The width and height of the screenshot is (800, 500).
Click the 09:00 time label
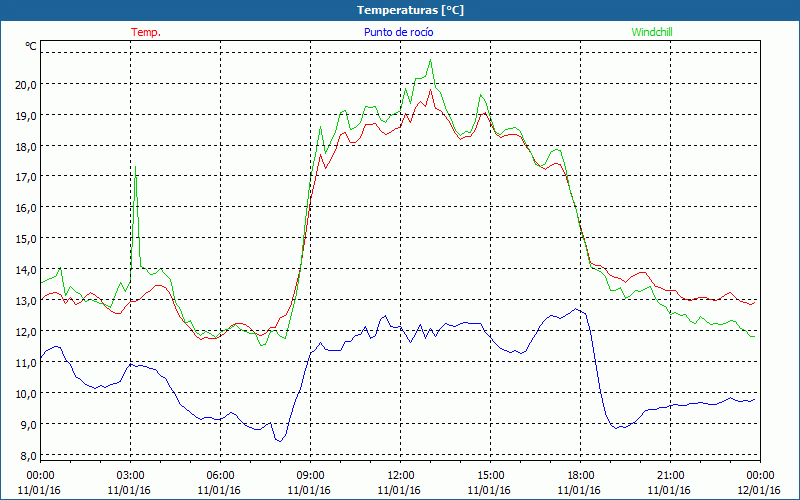310,476
